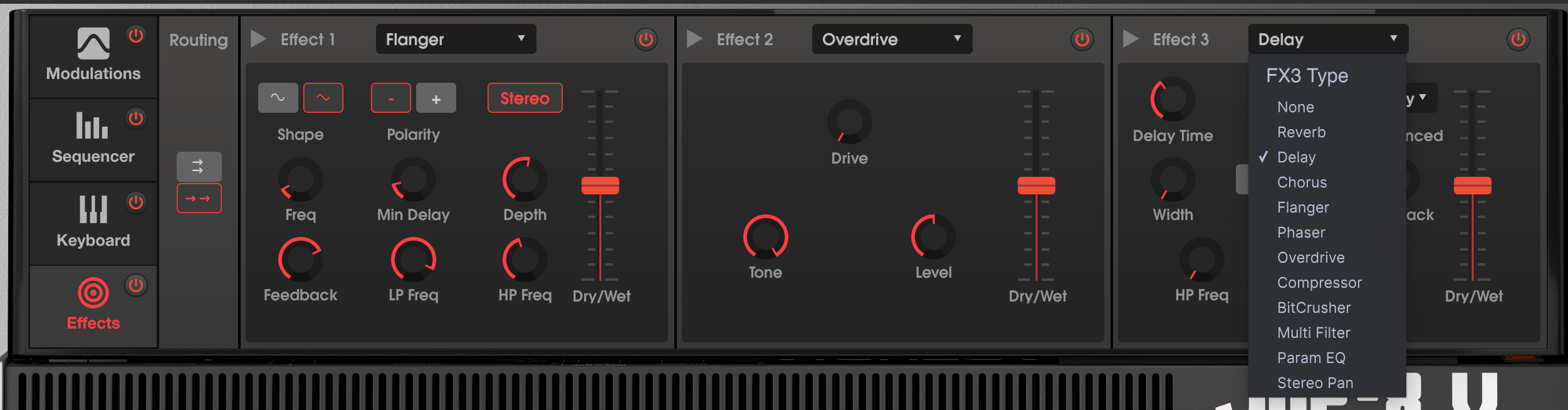Click the Effect 3 Dry/Wet slider handle
The width and height of the screenshot is (1568, 410).
point(1473,186)
